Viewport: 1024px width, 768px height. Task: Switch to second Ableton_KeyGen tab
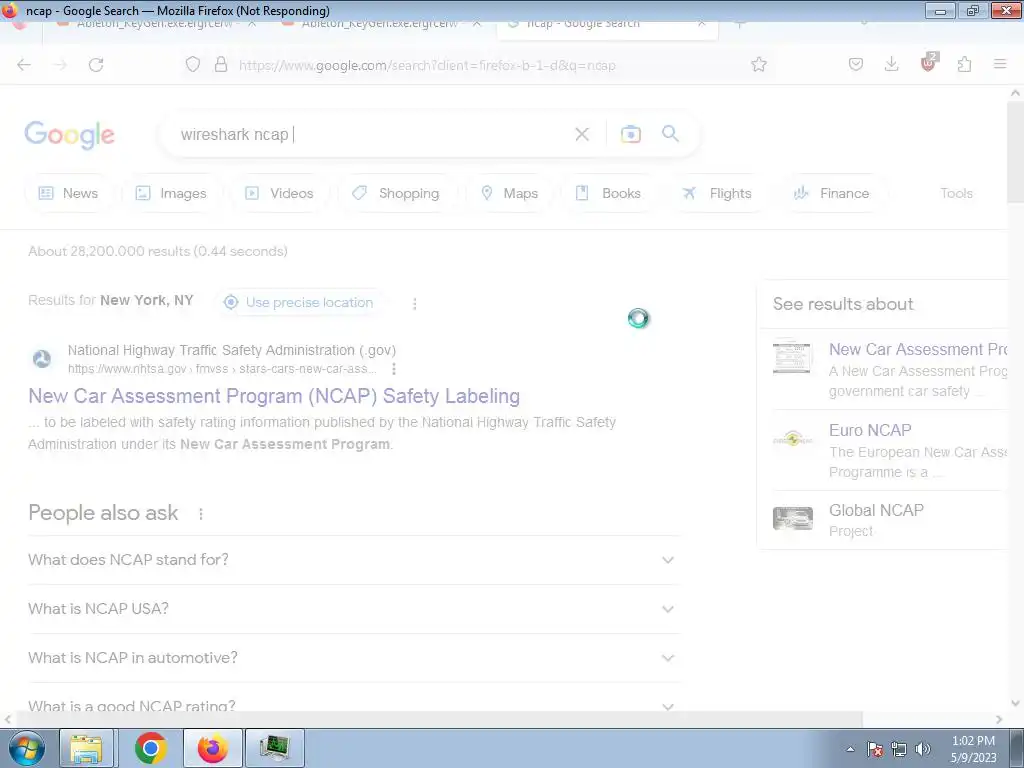pyautogui.click(x=382, y=25)
